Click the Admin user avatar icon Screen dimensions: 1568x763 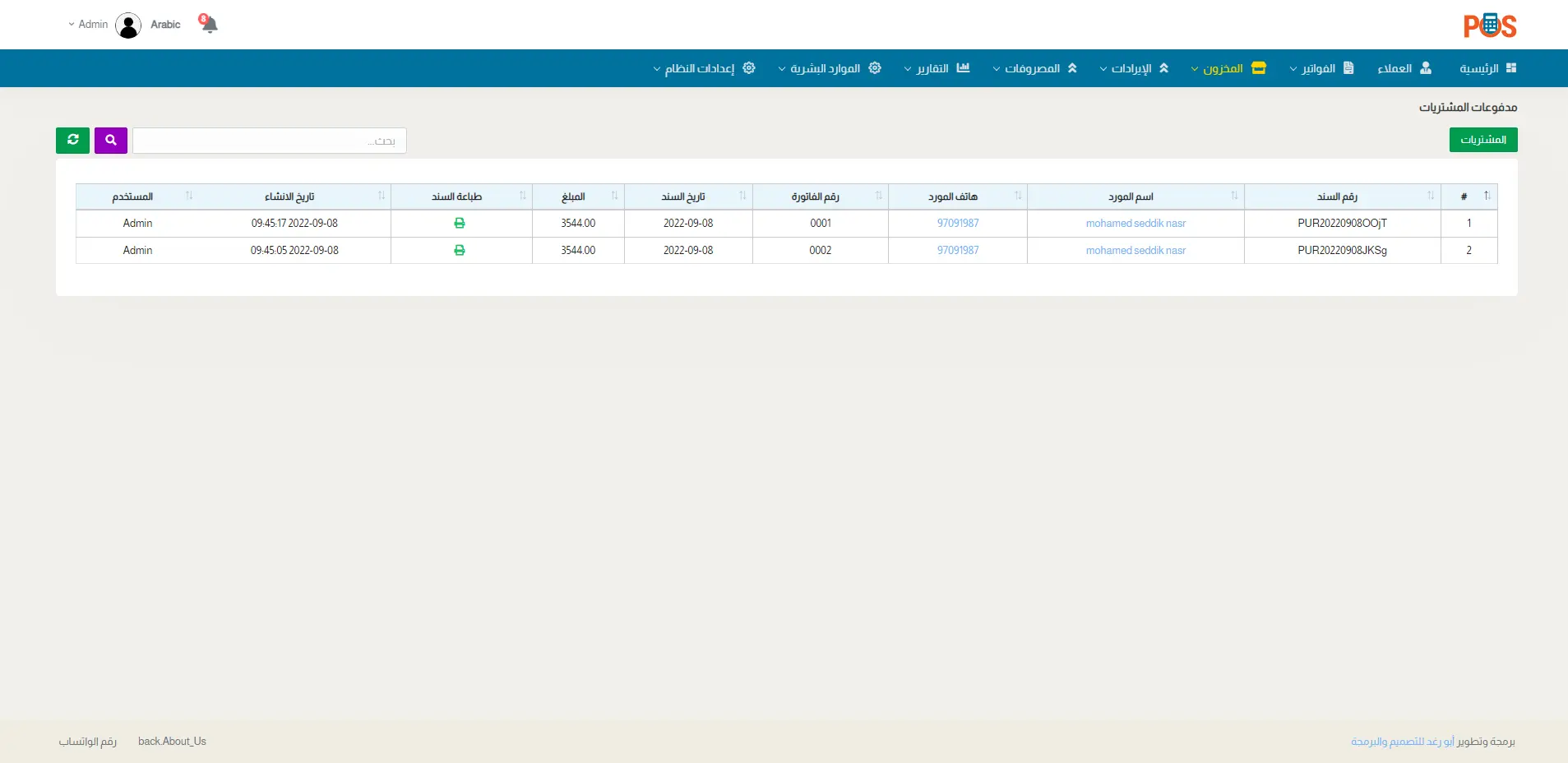(128, 25)
